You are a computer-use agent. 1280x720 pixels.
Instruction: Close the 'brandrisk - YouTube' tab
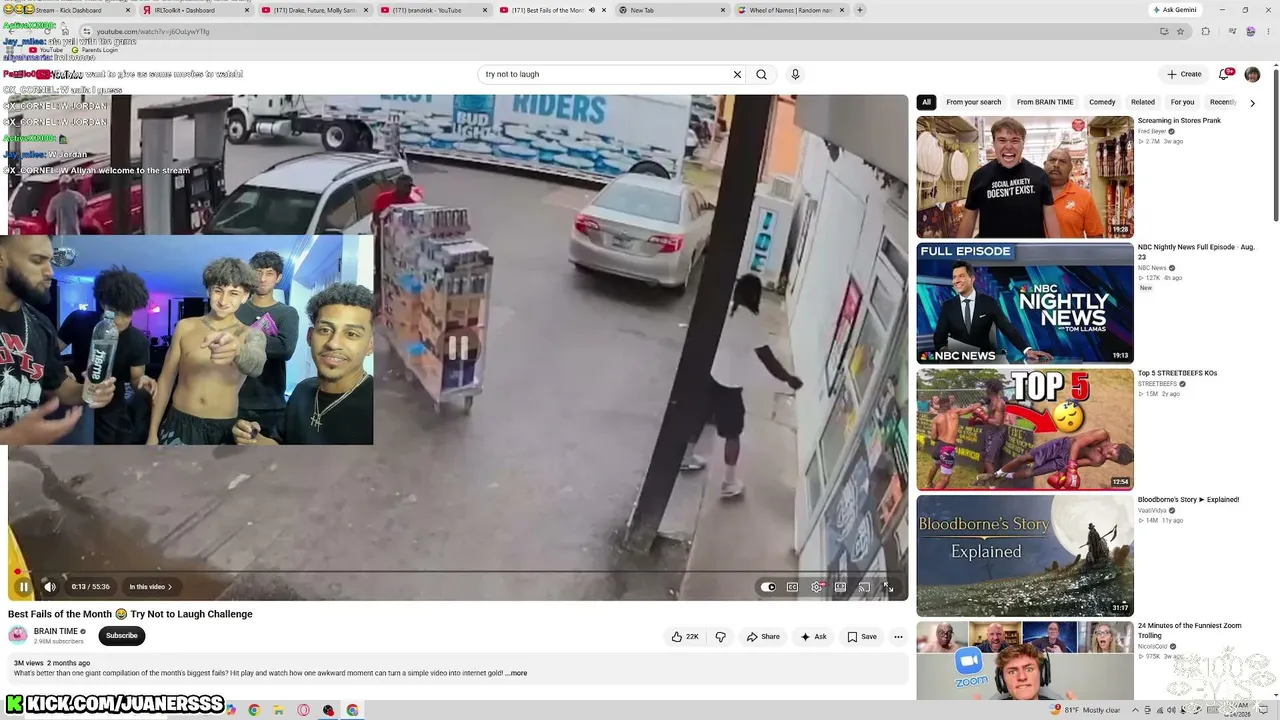tap(485, 10)
